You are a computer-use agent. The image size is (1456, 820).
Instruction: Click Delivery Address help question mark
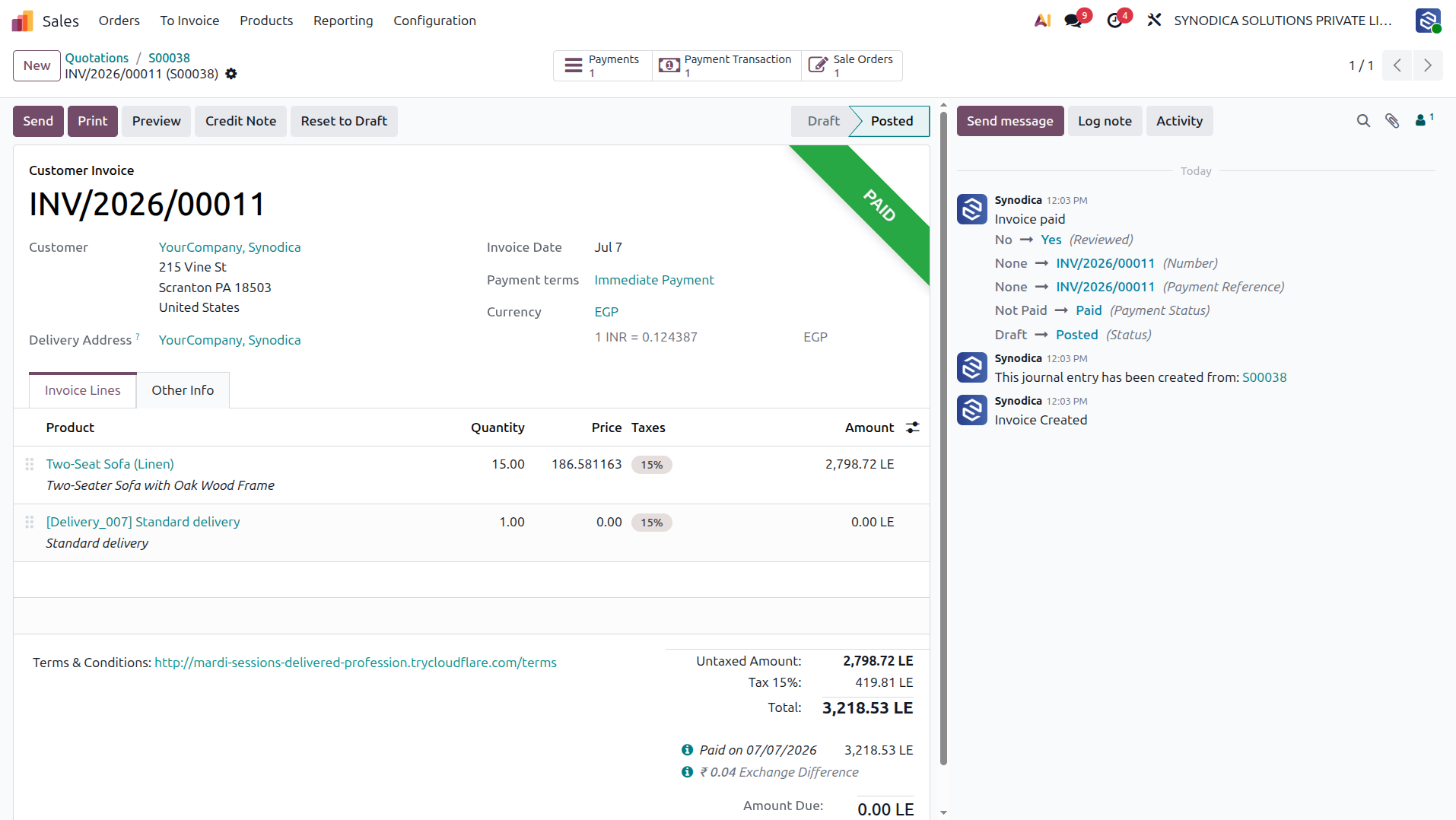[138, 335]
